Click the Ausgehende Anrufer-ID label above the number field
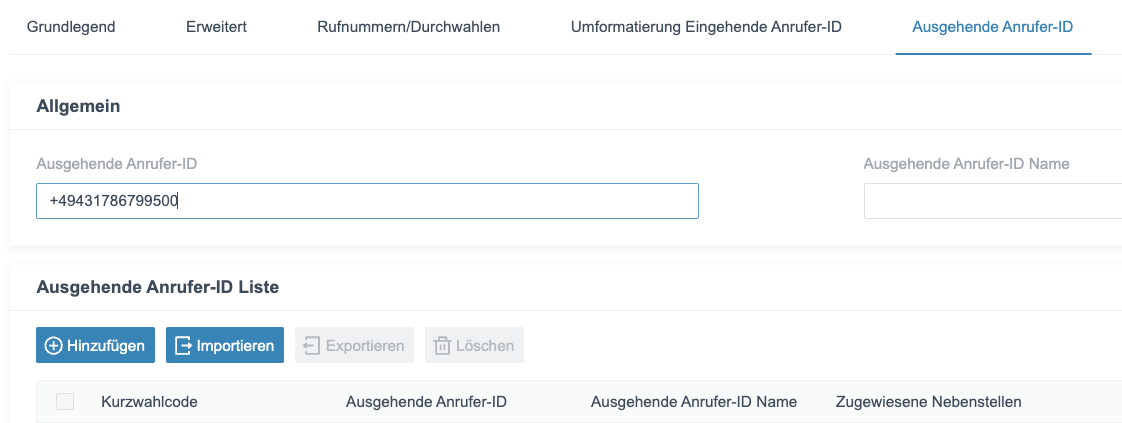This screenshot has width=1122, height=423. [x=117, y=164]
